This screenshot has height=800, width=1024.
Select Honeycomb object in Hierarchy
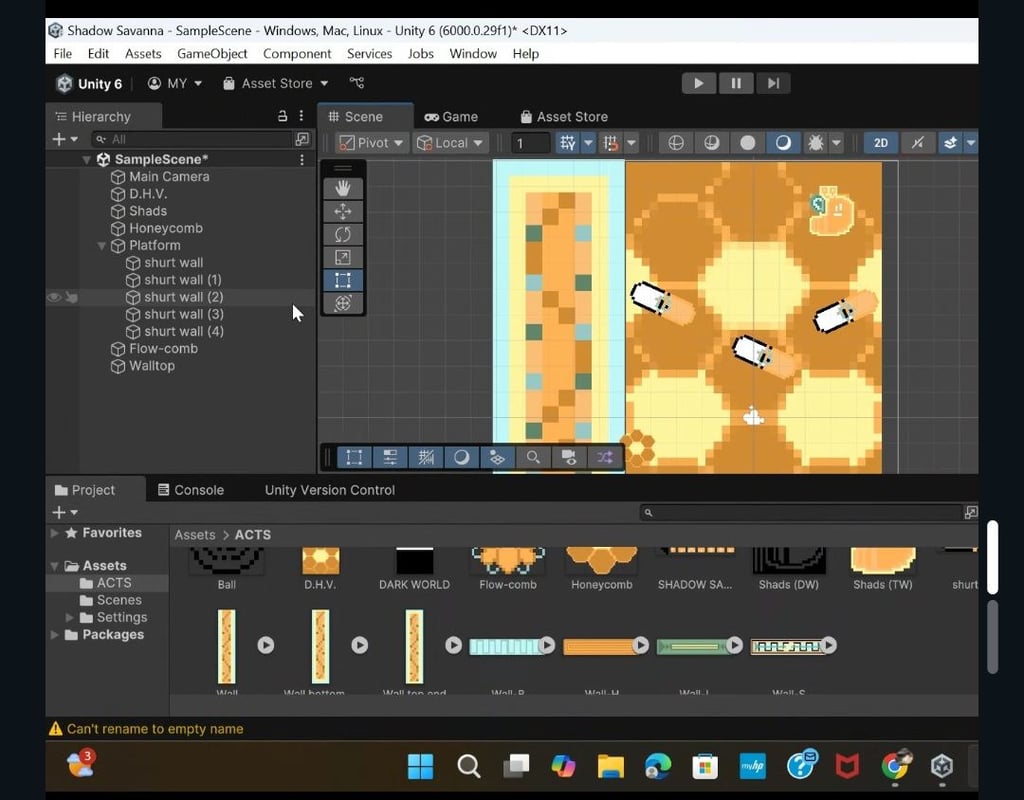pyautogui.click(x=166, y=229)
